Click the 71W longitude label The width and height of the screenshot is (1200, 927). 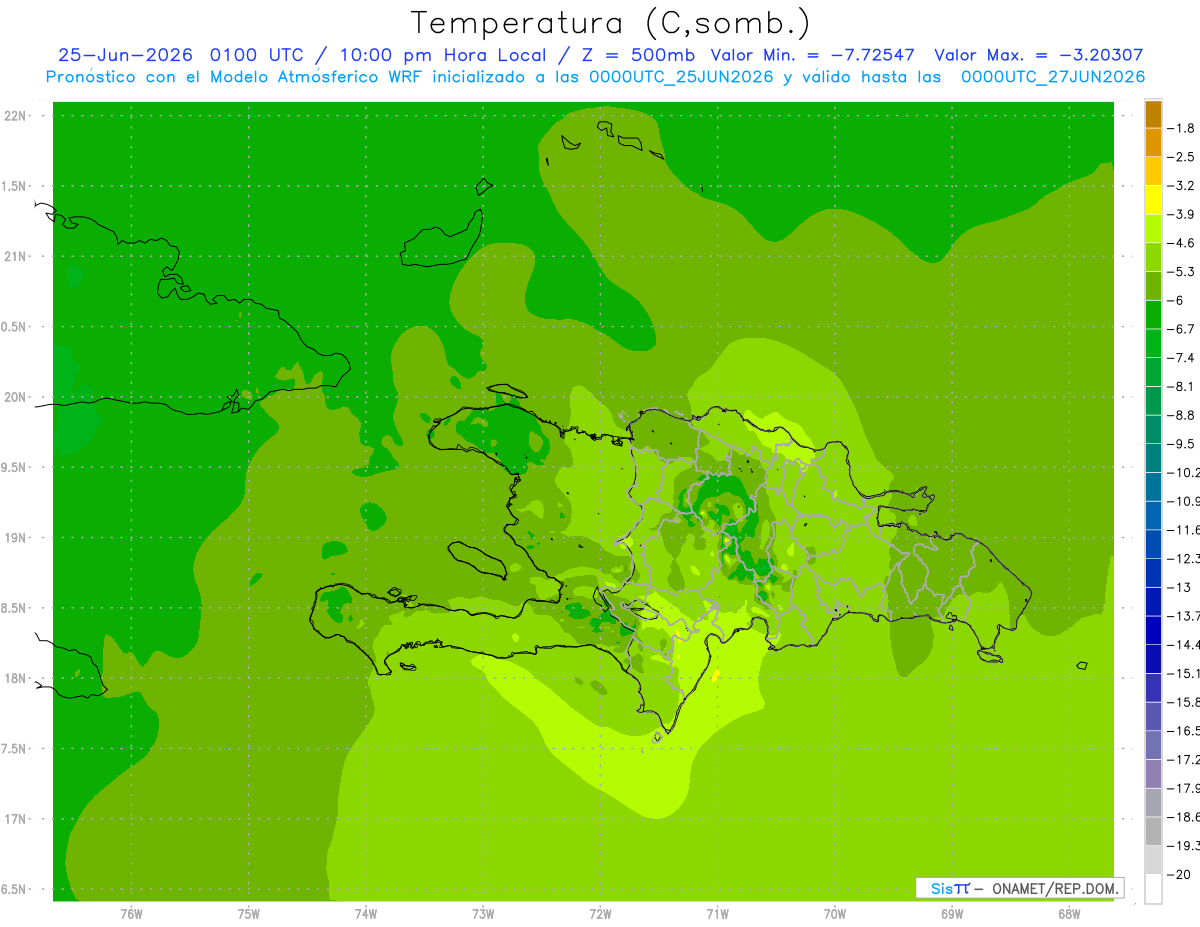tap(717, 914)
